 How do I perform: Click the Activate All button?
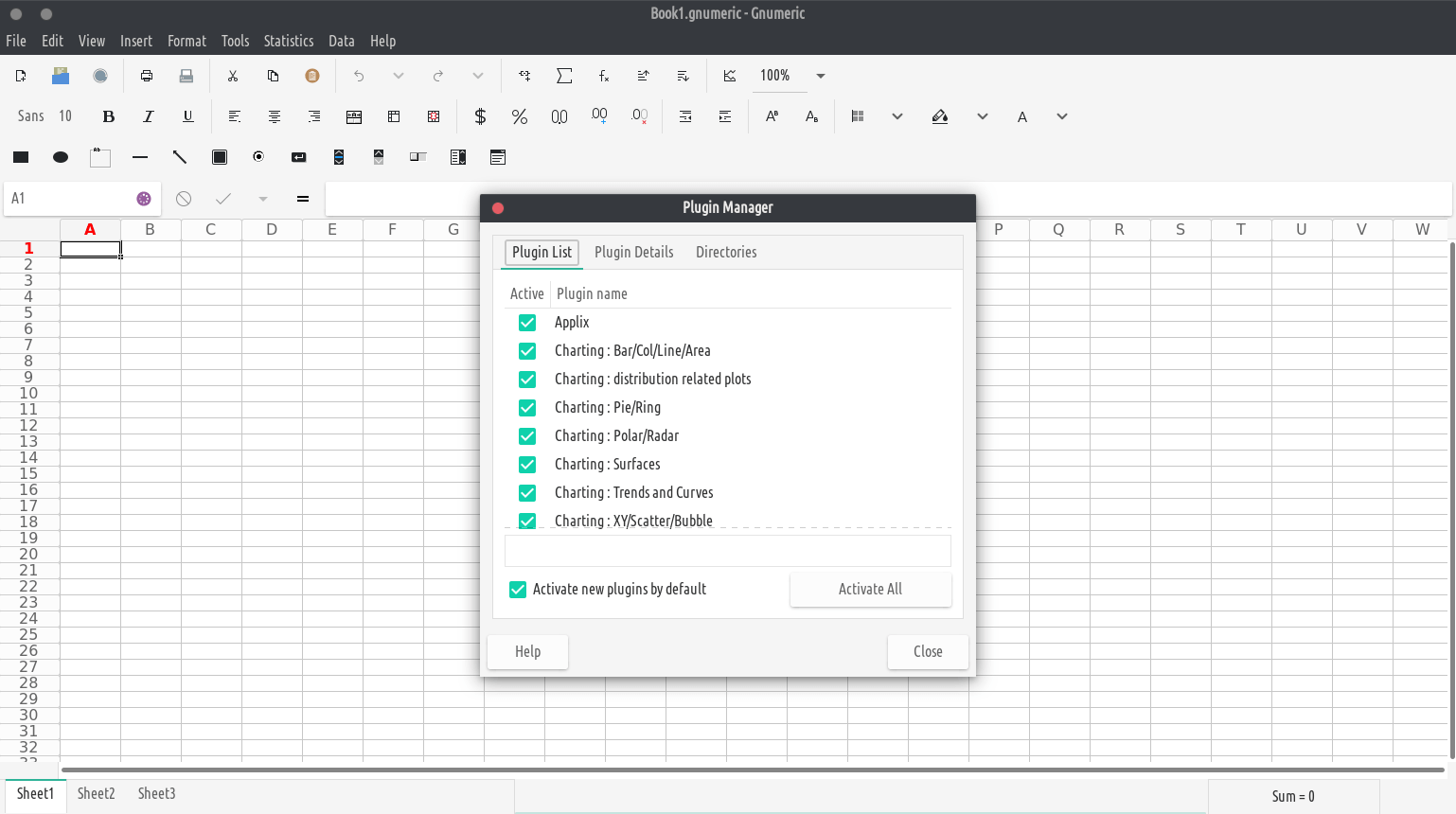[x=870, y=589]
